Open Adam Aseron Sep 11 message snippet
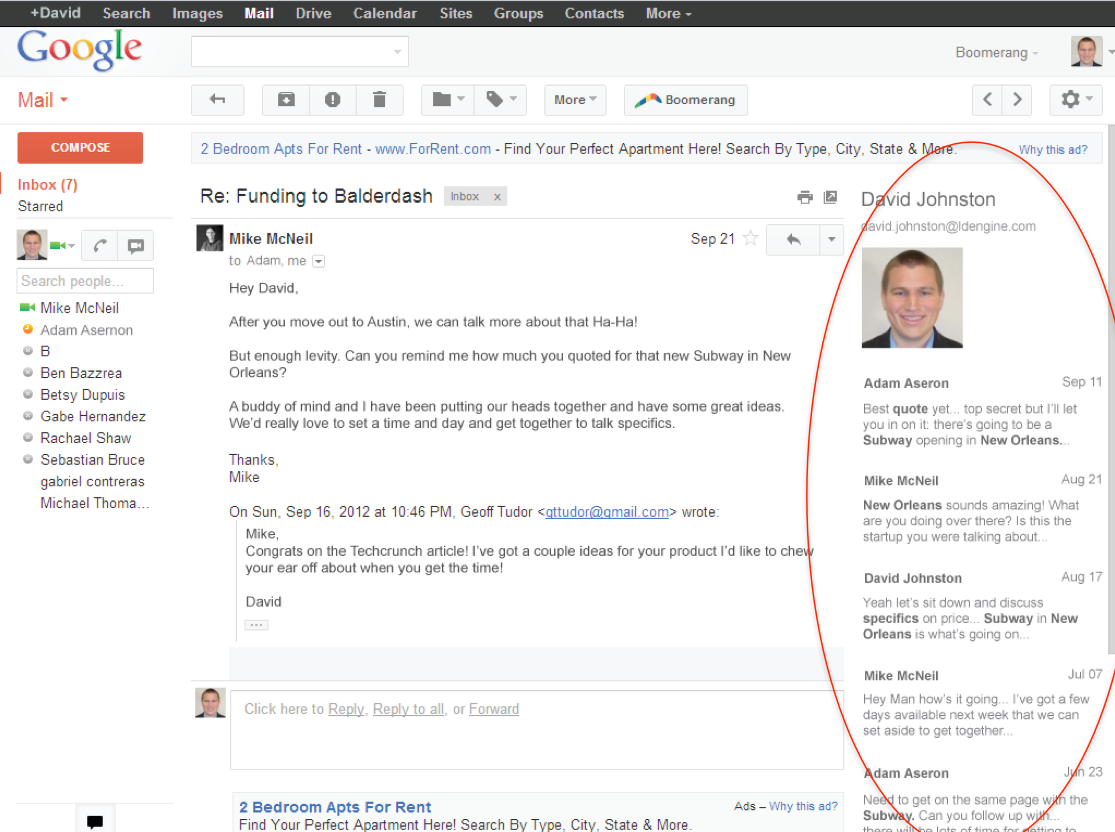 coord(982,411)
